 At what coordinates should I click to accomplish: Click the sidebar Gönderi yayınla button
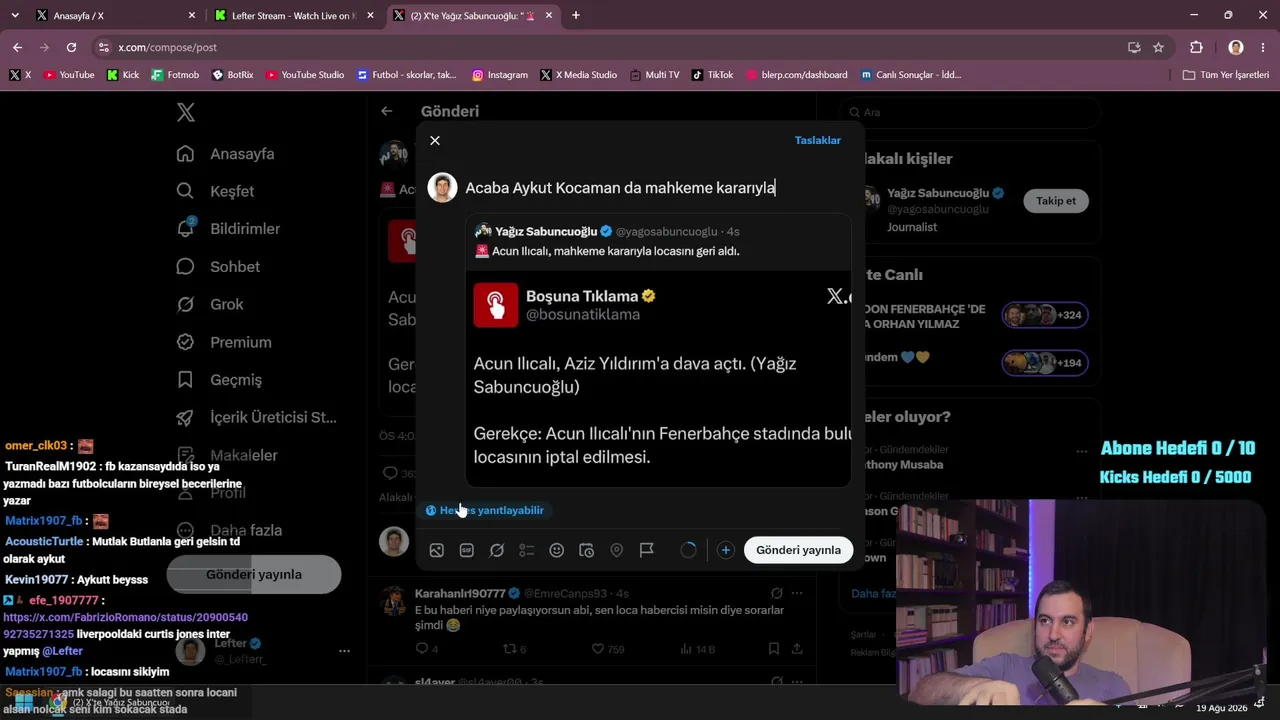point(254,575)
